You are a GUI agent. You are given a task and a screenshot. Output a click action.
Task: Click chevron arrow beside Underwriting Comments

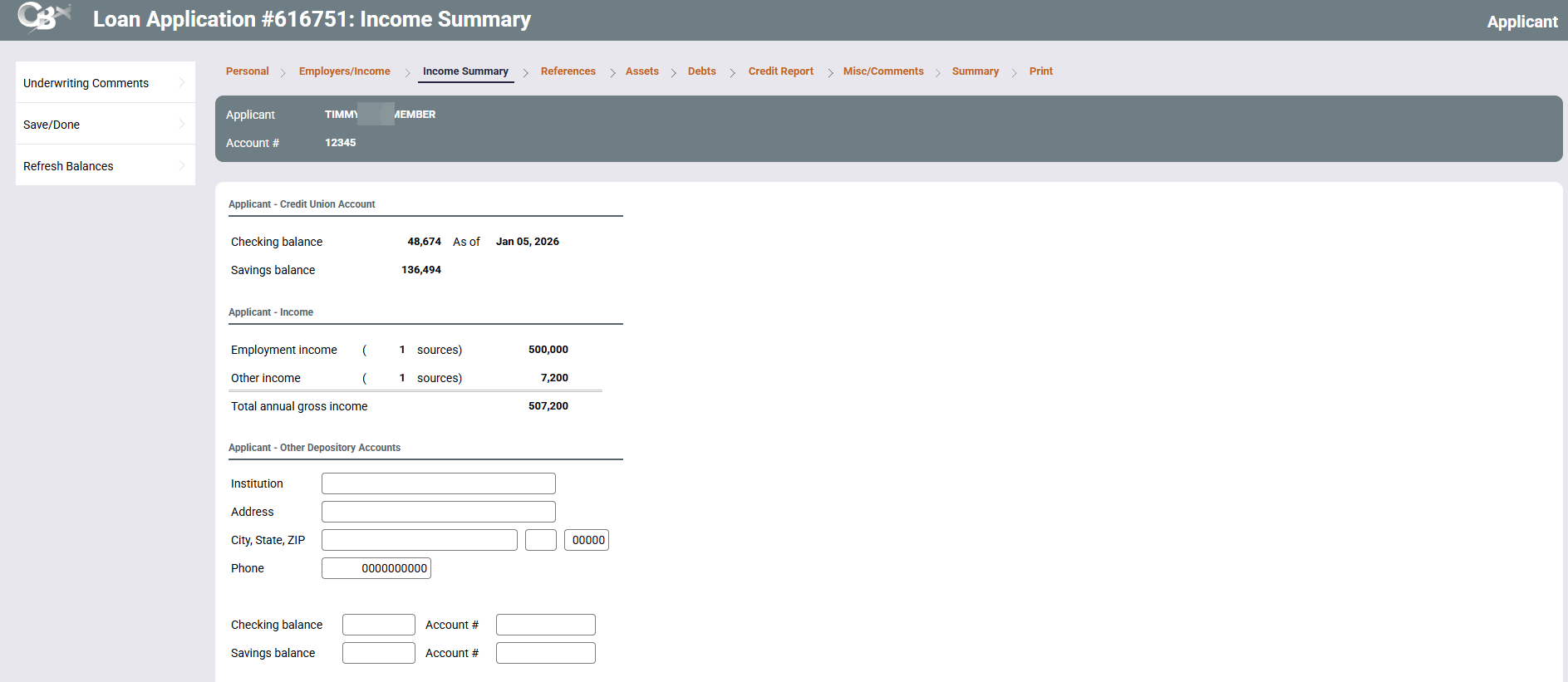pos(181,82)
